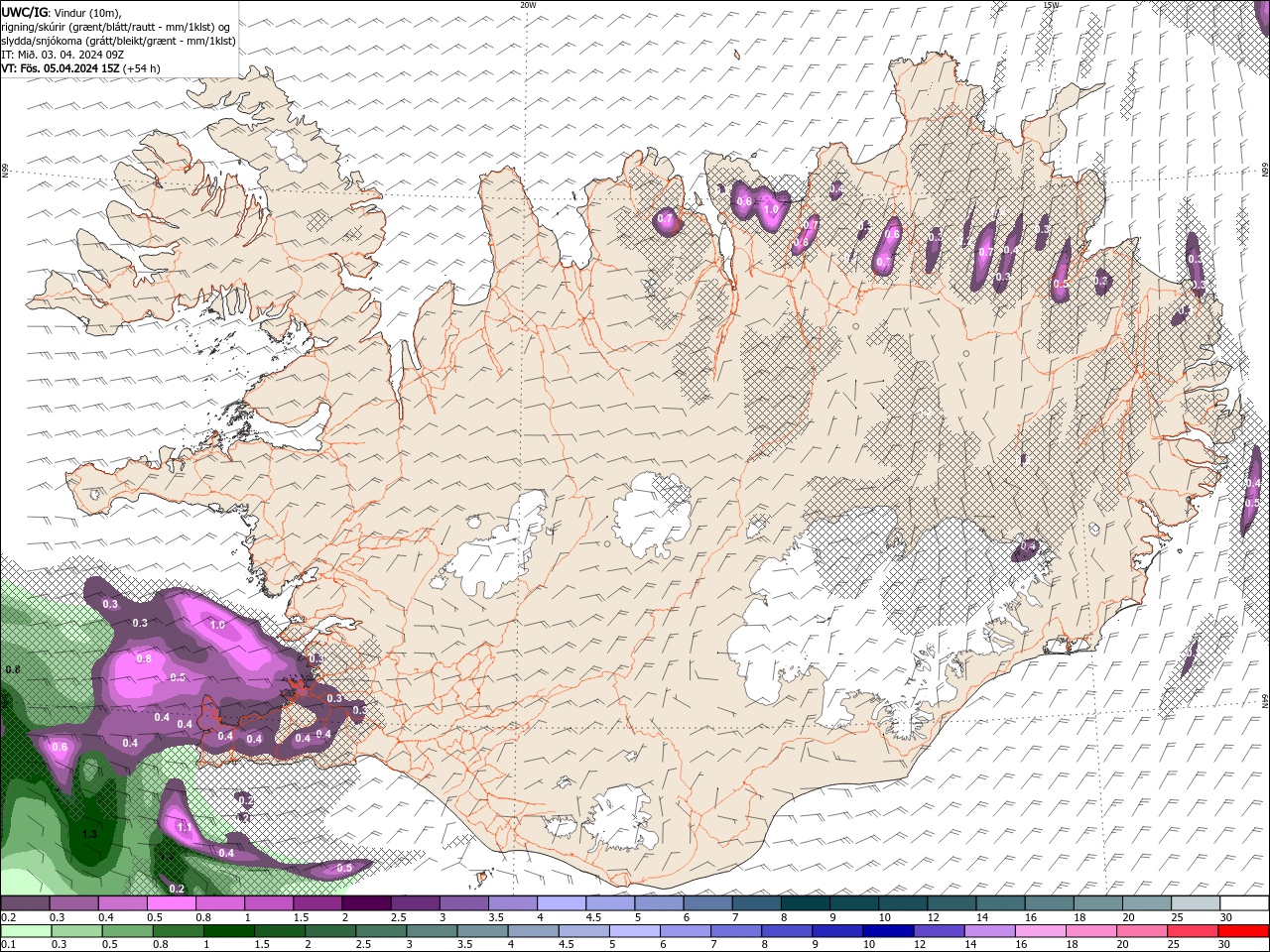Image resolution: width=1270 pixels, height=952 pixels.
Task: Click the dark purple snow swatch between 2 and 2.5
Action: coord(366,903)
